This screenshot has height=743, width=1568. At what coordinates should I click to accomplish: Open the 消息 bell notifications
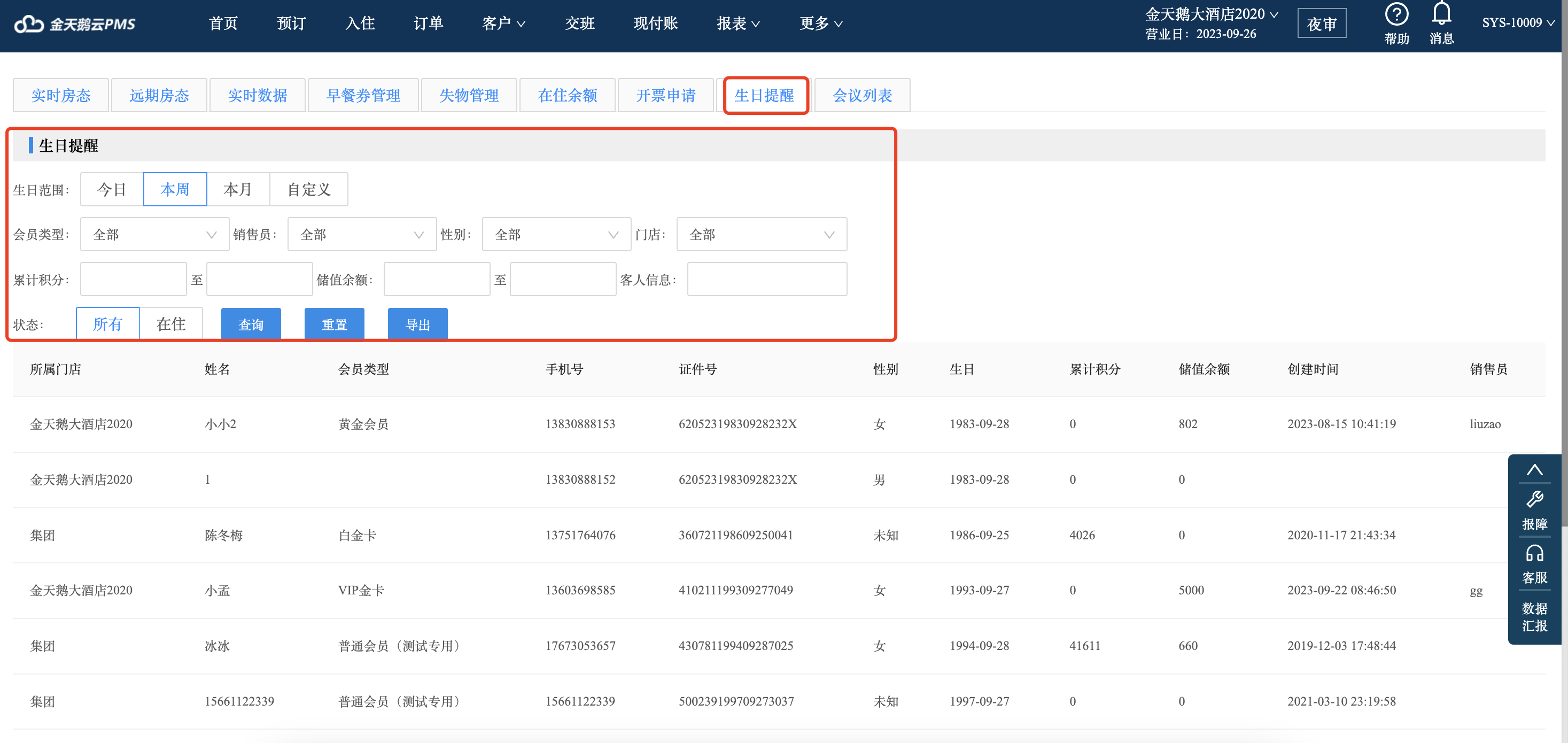click(1441, 24)
